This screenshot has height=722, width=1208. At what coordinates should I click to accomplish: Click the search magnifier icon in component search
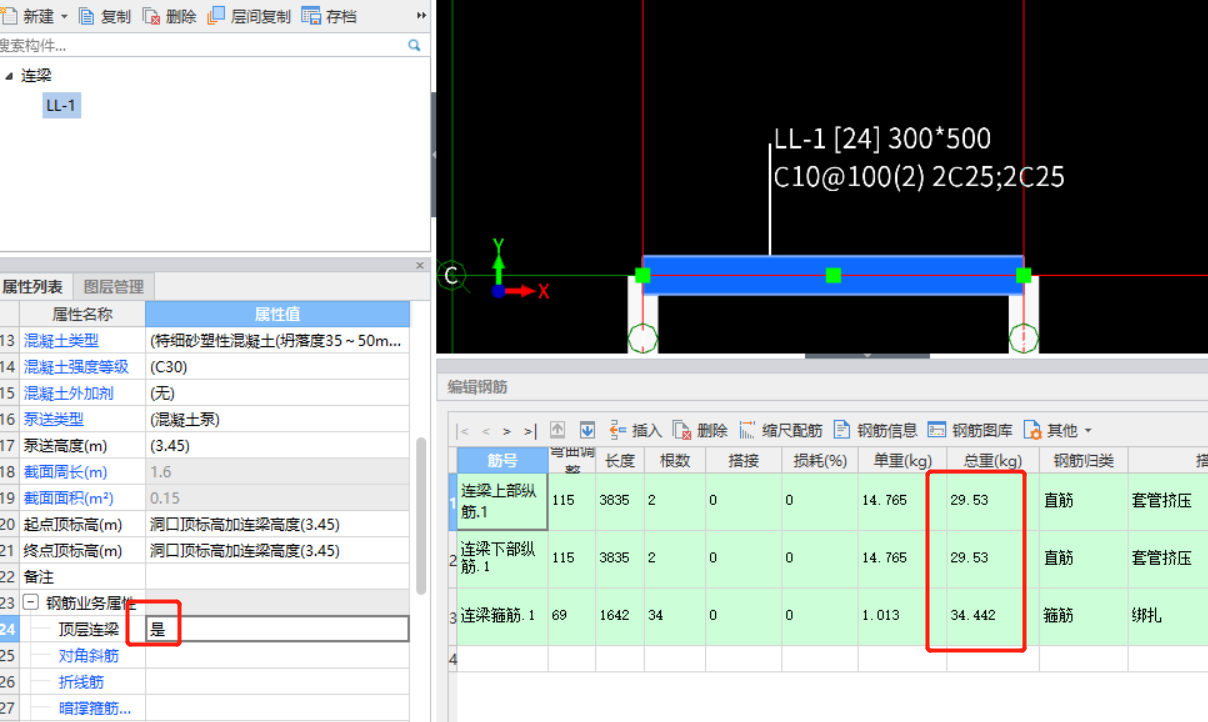pos(414,45)
